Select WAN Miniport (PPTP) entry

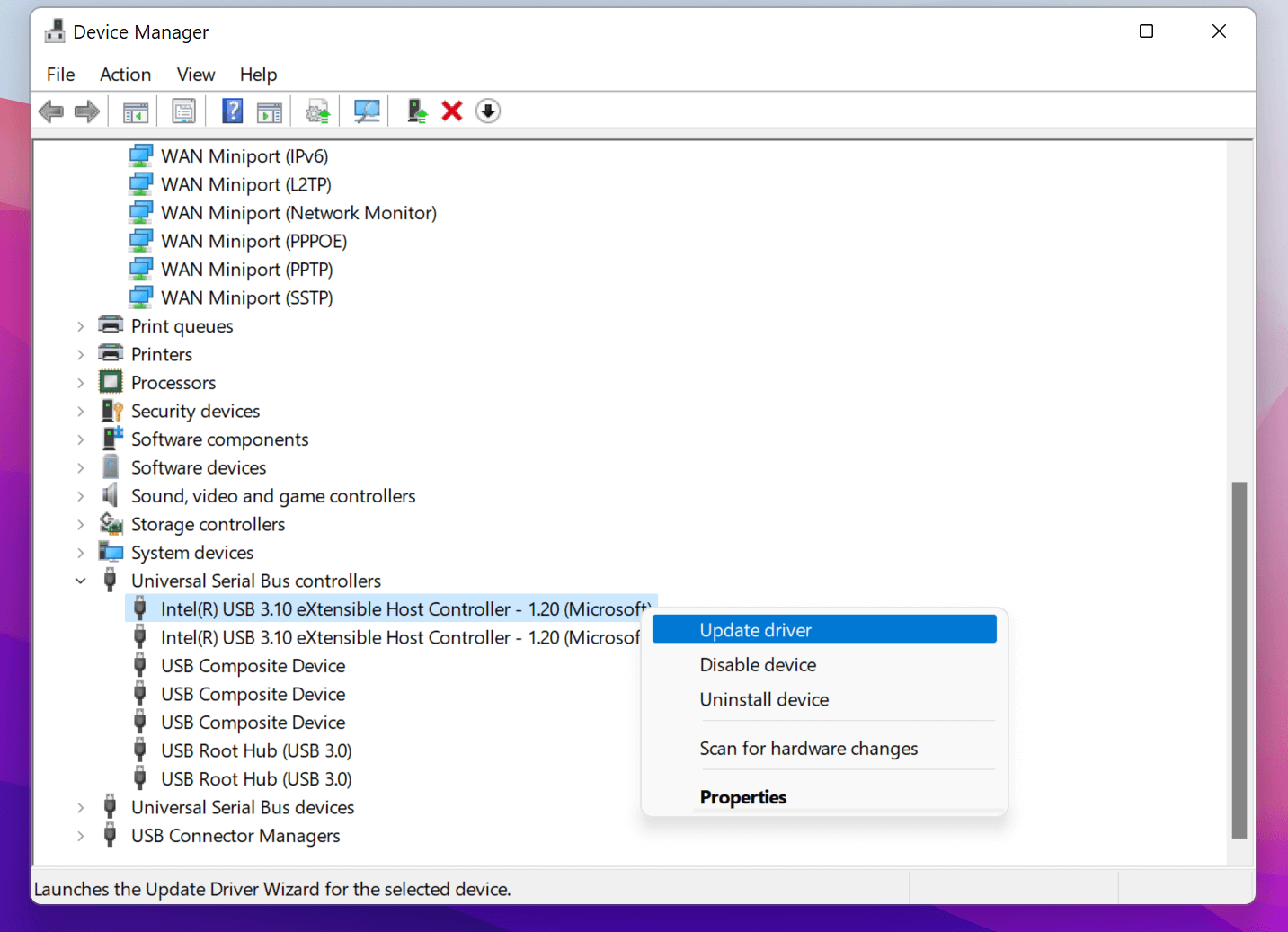click(x=247, y=270)
